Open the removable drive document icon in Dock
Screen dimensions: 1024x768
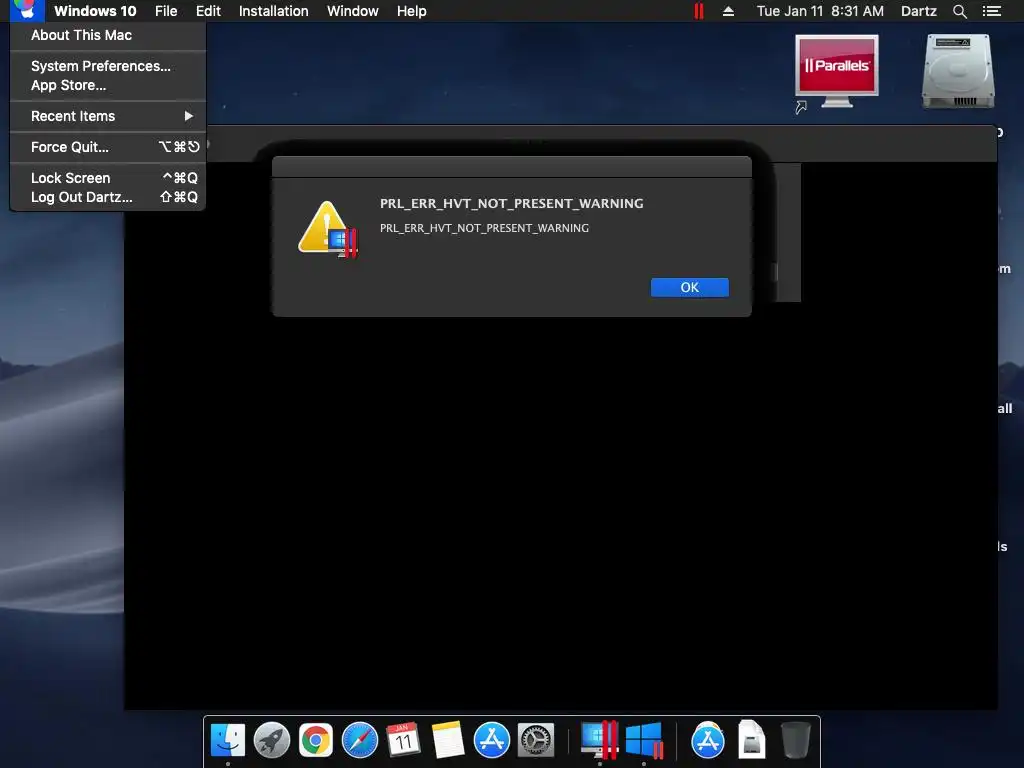pyautogui.click(x=752, y=739)
